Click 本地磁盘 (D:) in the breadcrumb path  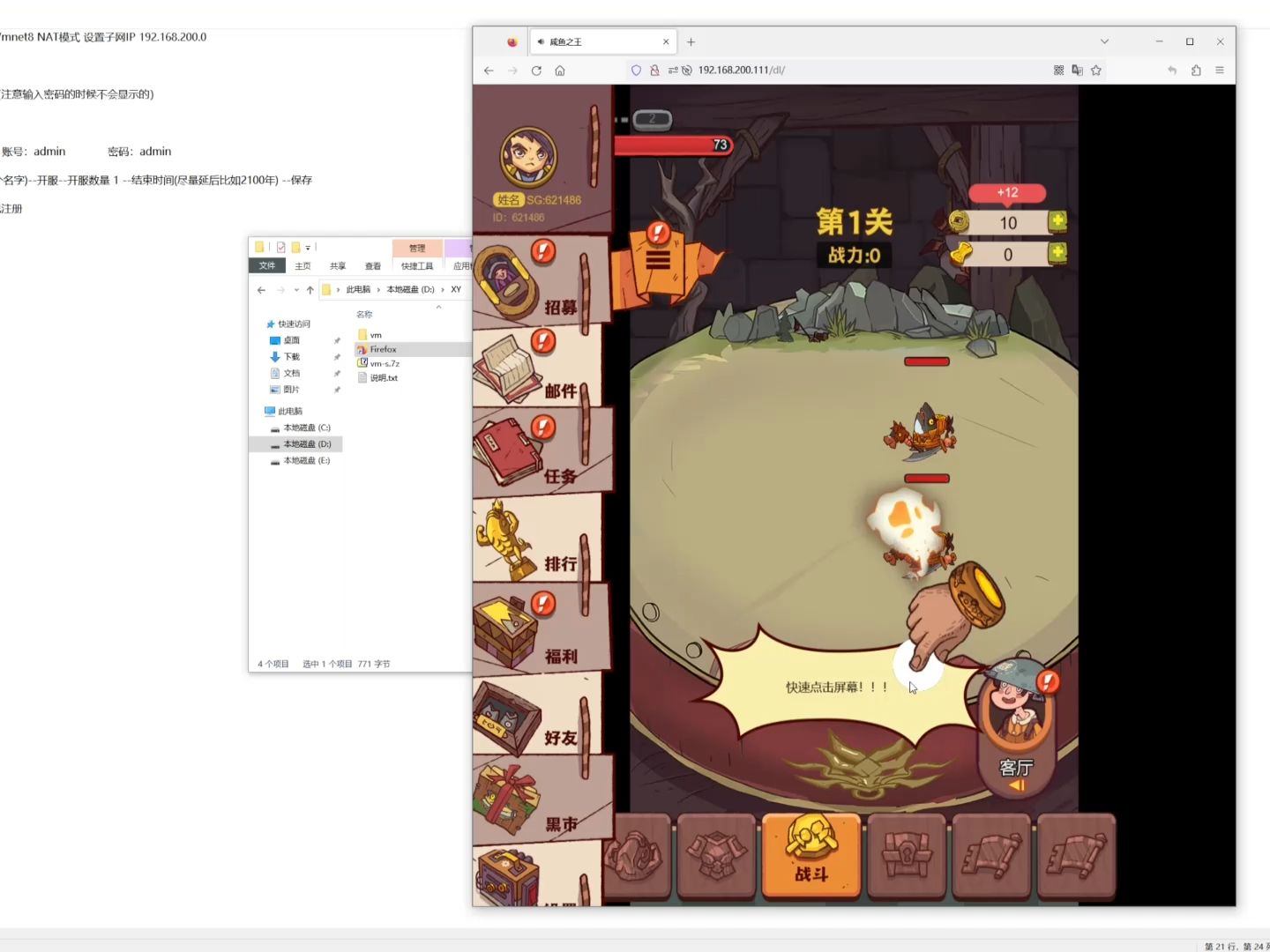pyautogui.click(x=410, y=289)
